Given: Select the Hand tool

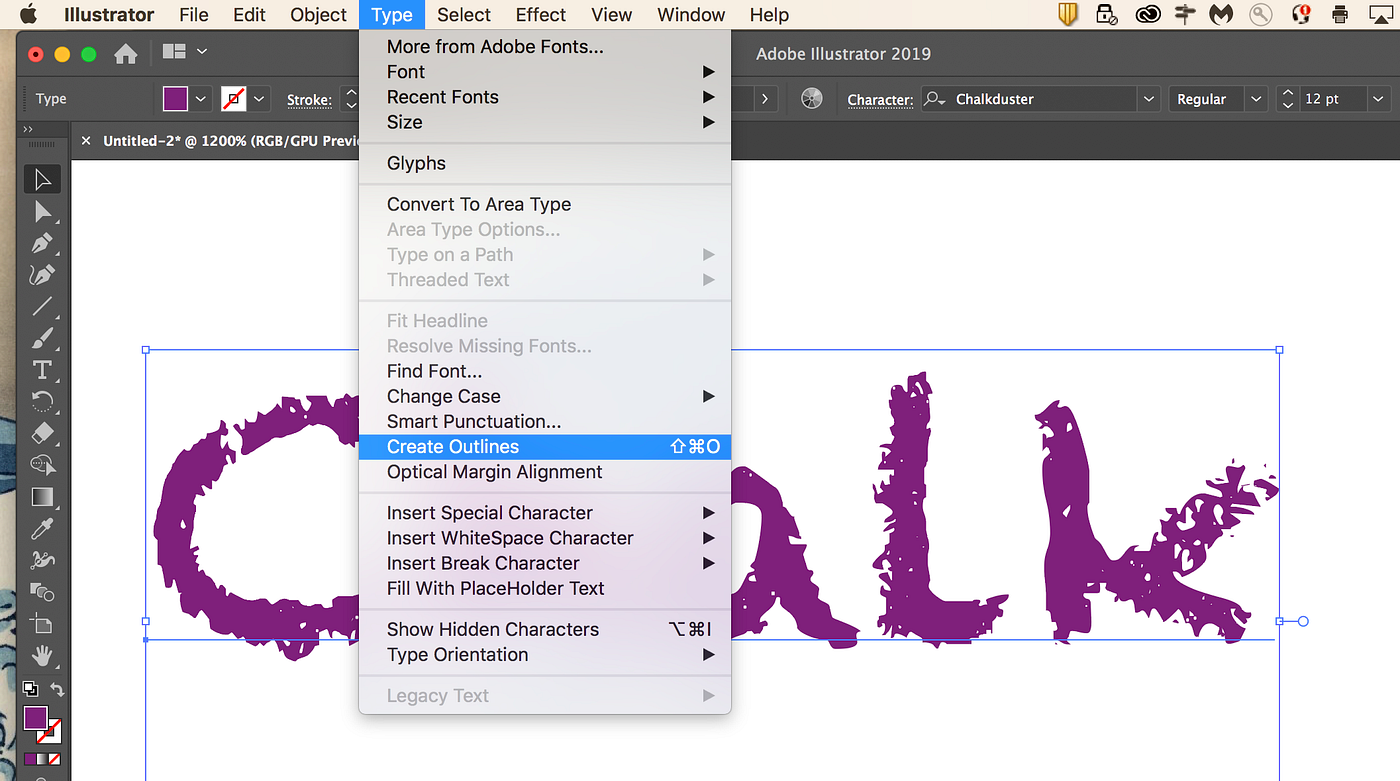Looking at the screenshot, I should click(42, 656).
